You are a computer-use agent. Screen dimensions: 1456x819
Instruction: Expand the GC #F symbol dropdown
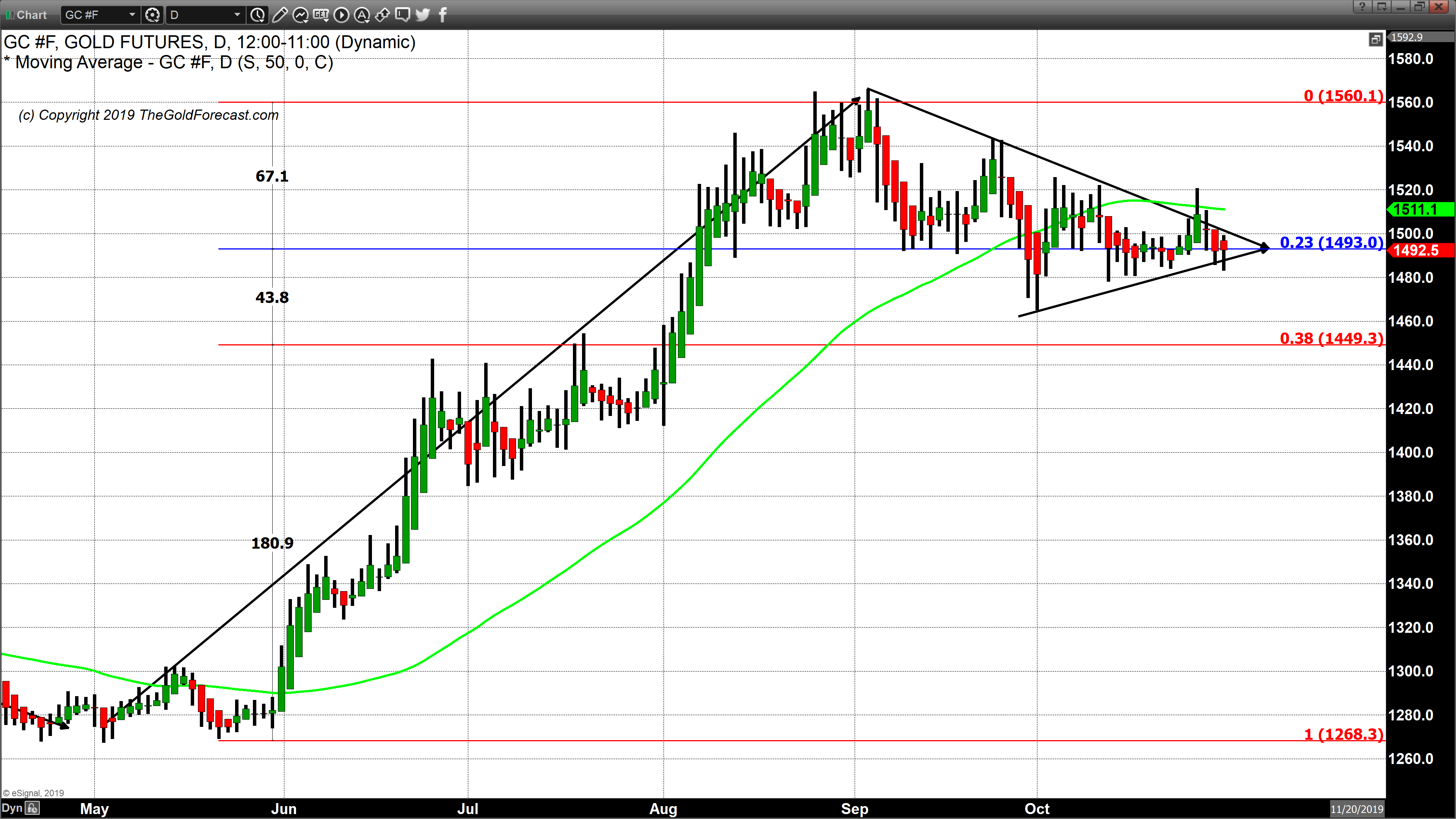[x=132, y=15]
